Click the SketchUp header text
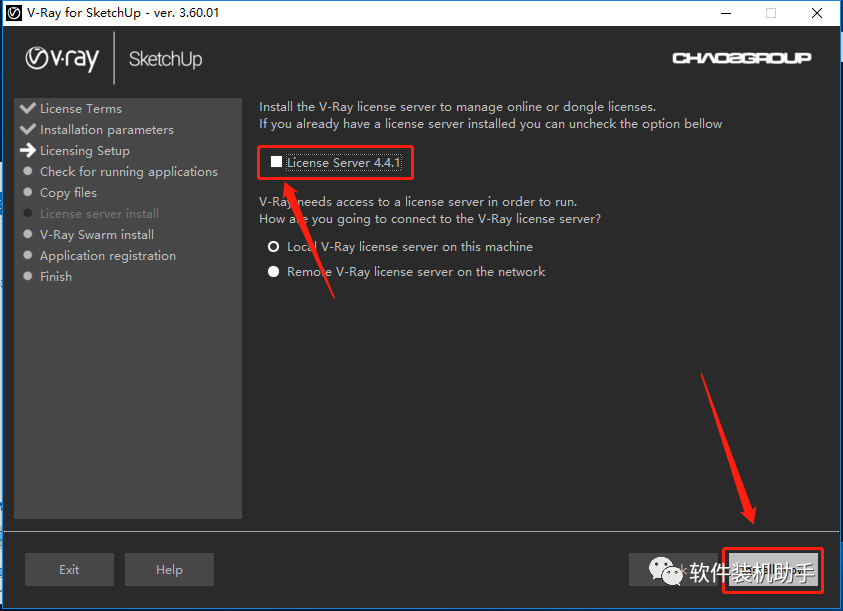Viewport: 843px width, 611px height. point(166,59)
